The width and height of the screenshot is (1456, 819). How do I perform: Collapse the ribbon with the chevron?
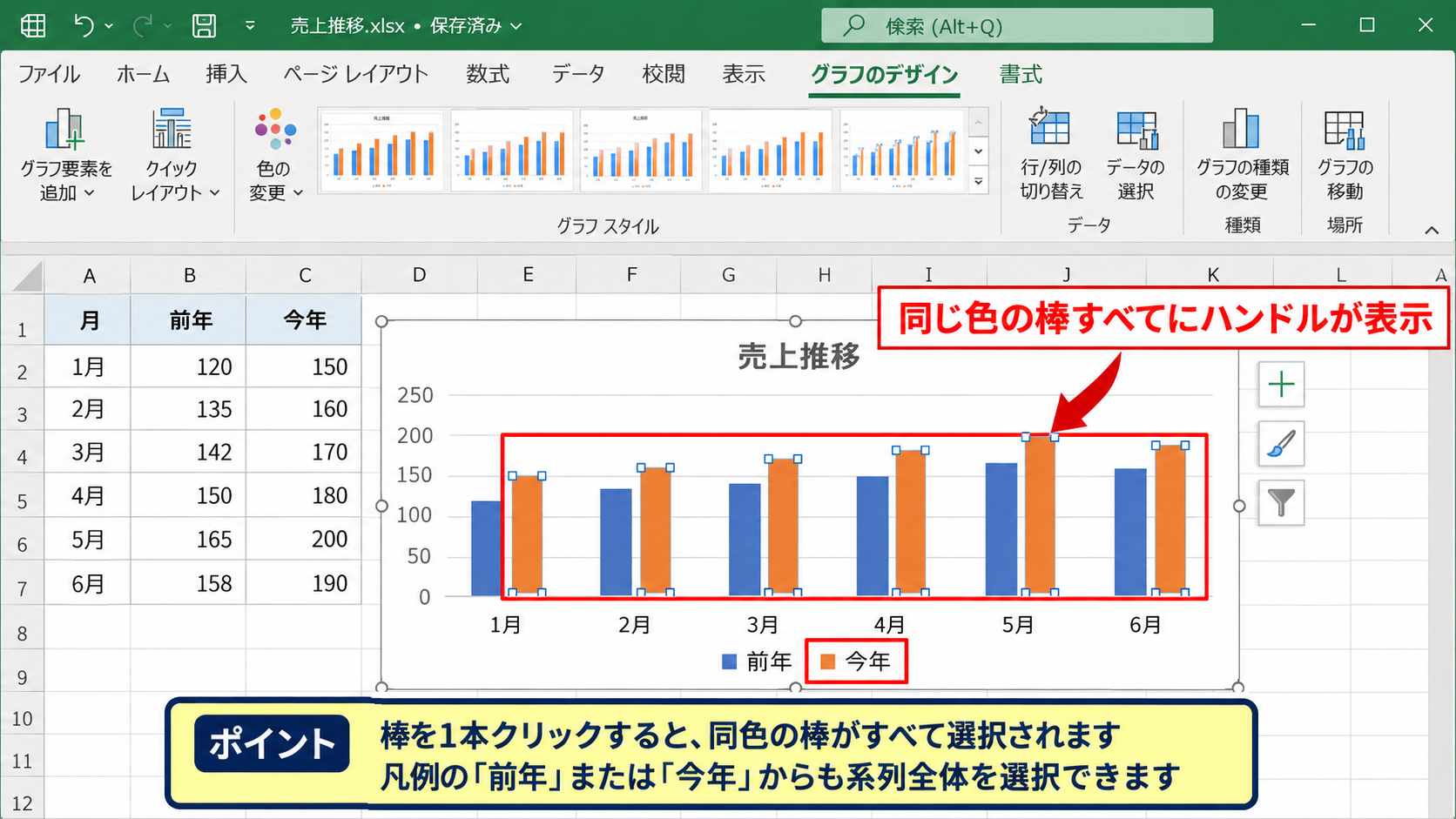(1431, 230)
